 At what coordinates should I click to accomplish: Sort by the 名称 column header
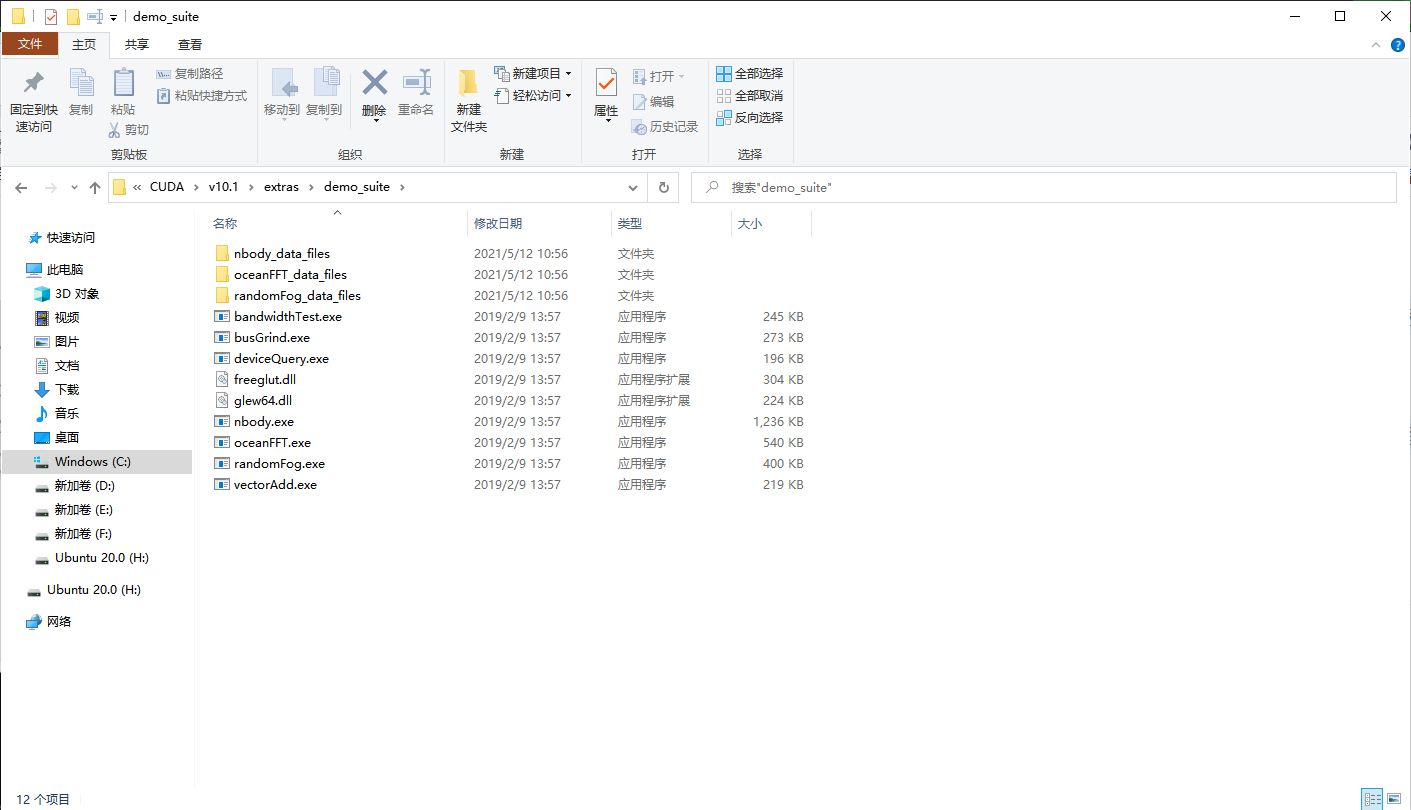pyautogui.click(x=225, y=224)
